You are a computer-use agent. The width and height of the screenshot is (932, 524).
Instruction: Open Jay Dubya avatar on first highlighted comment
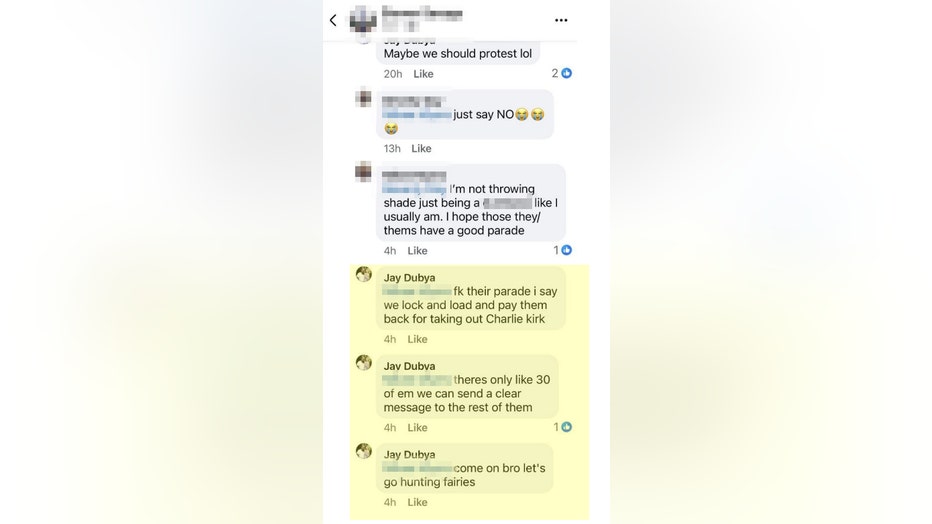(364, 274)
